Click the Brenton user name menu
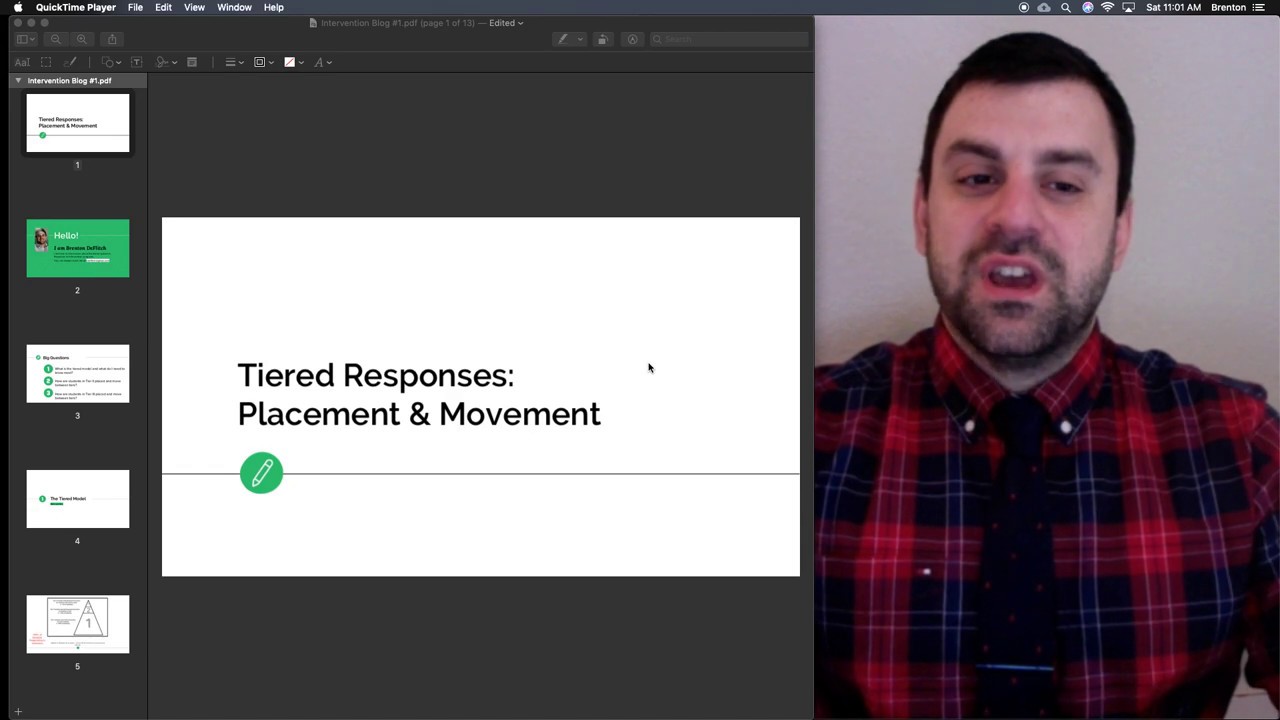 (x=1228, y=7)
